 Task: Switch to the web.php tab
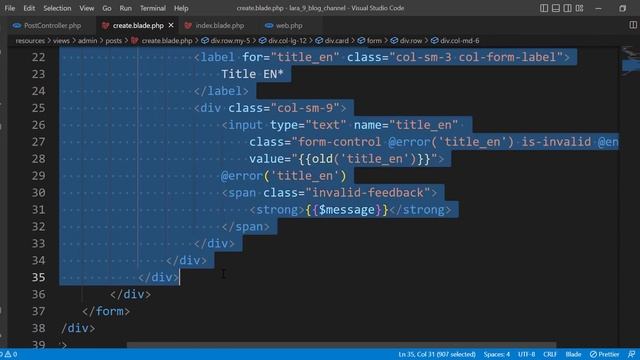coord(289,25)
